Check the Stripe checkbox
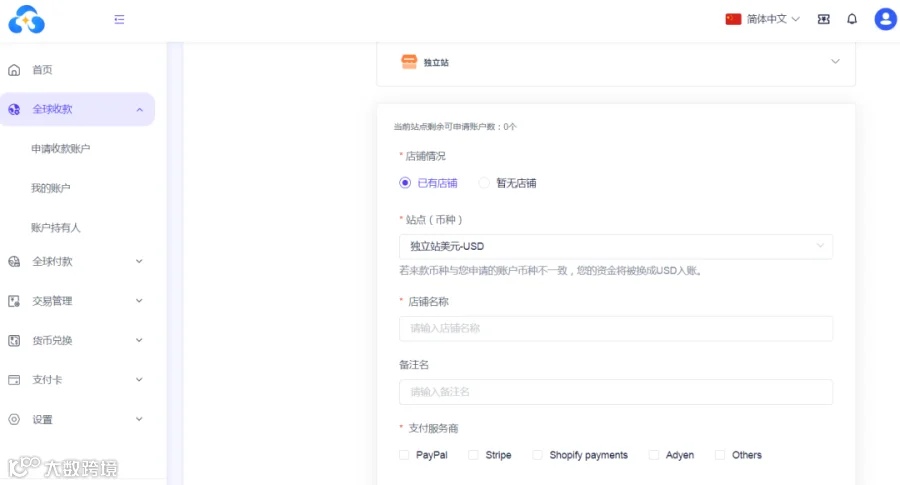The width and height of the screenshot is (900, 485). (x=473, y=455)
